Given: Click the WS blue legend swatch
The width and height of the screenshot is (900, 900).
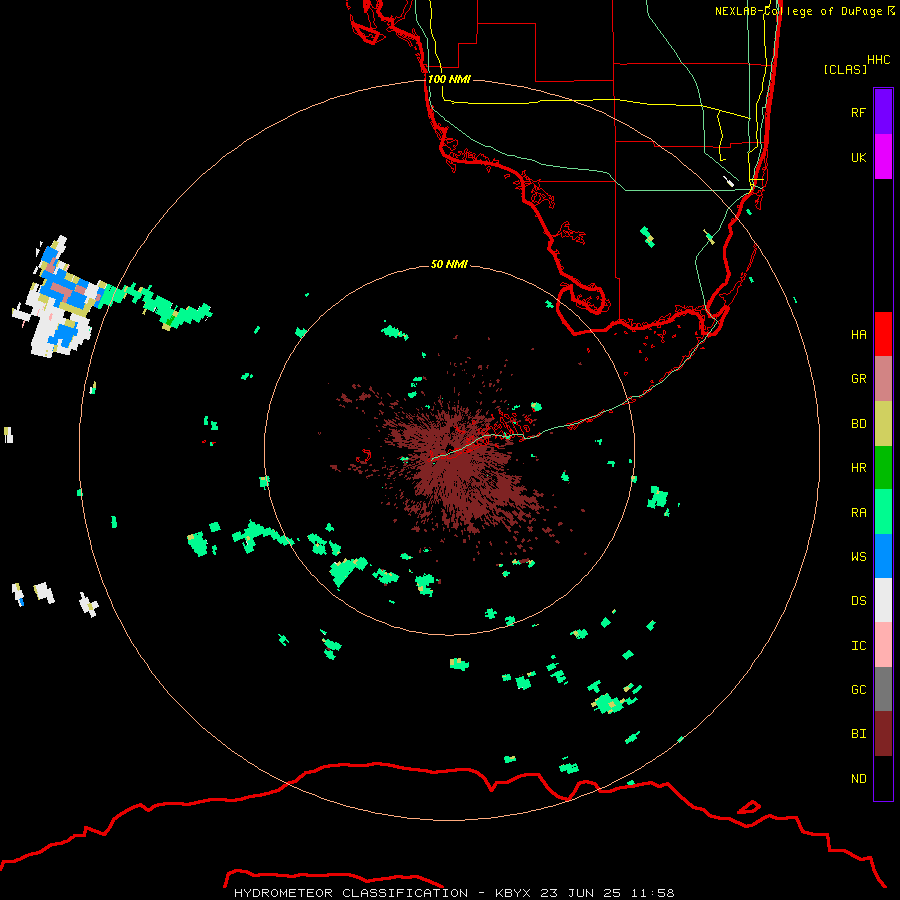Looking at the screenshot, I should pyautogui.click(x=883, y=556).
